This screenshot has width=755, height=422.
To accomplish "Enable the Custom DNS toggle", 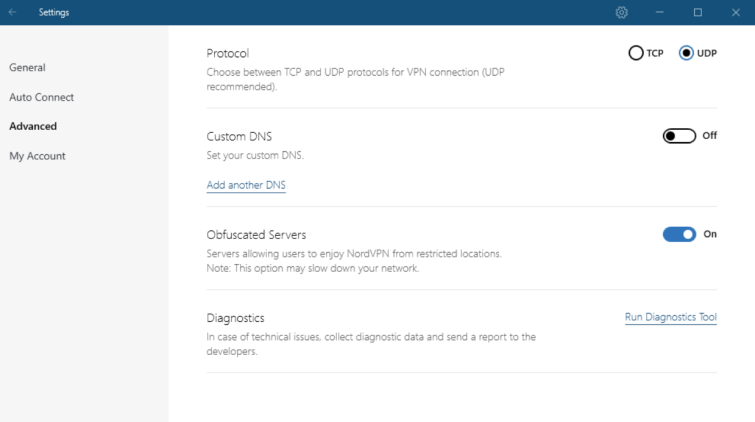I will coord(679,136).
